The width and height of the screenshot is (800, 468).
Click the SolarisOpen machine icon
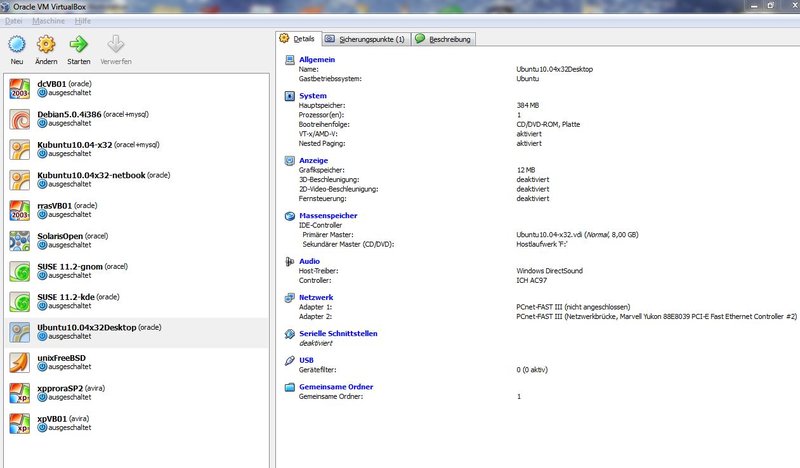pos(20,241)
